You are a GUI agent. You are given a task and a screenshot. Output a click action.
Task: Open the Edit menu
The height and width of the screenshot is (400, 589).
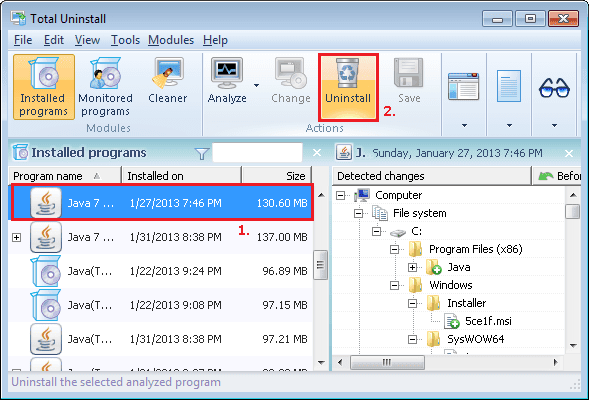54,40
